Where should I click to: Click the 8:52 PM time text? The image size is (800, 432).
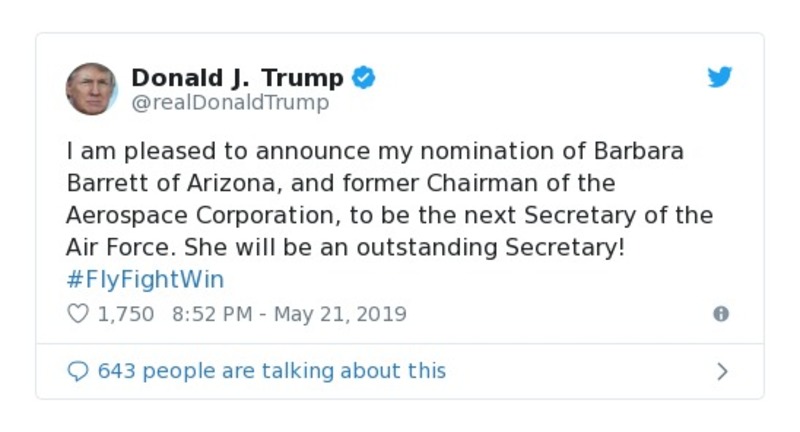click(210, 314)
